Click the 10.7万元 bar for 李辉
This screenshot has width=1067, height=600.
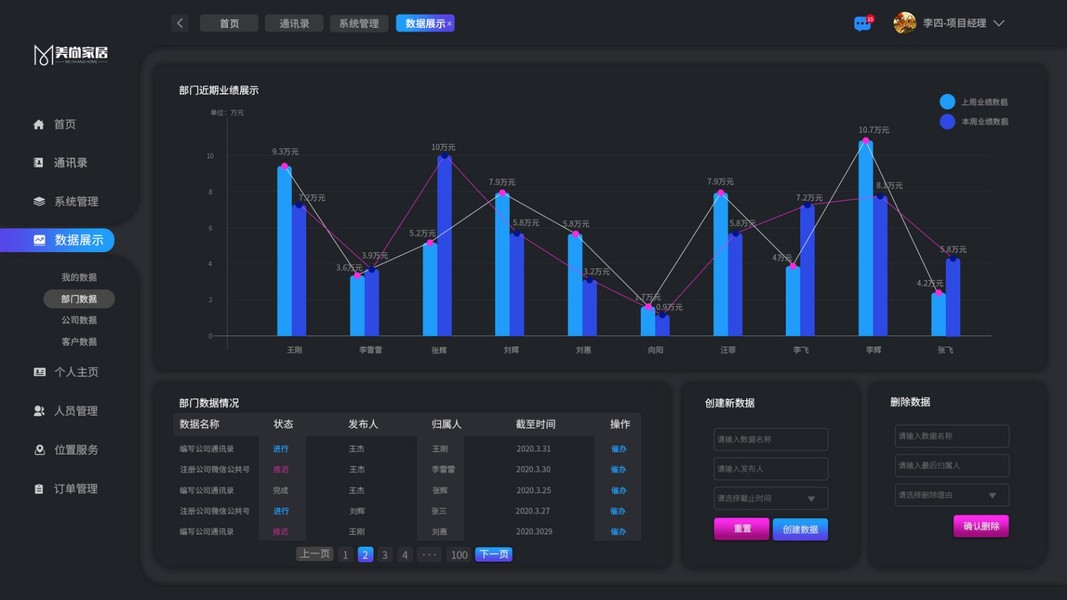pyautogui.click(x=866, y=238)
